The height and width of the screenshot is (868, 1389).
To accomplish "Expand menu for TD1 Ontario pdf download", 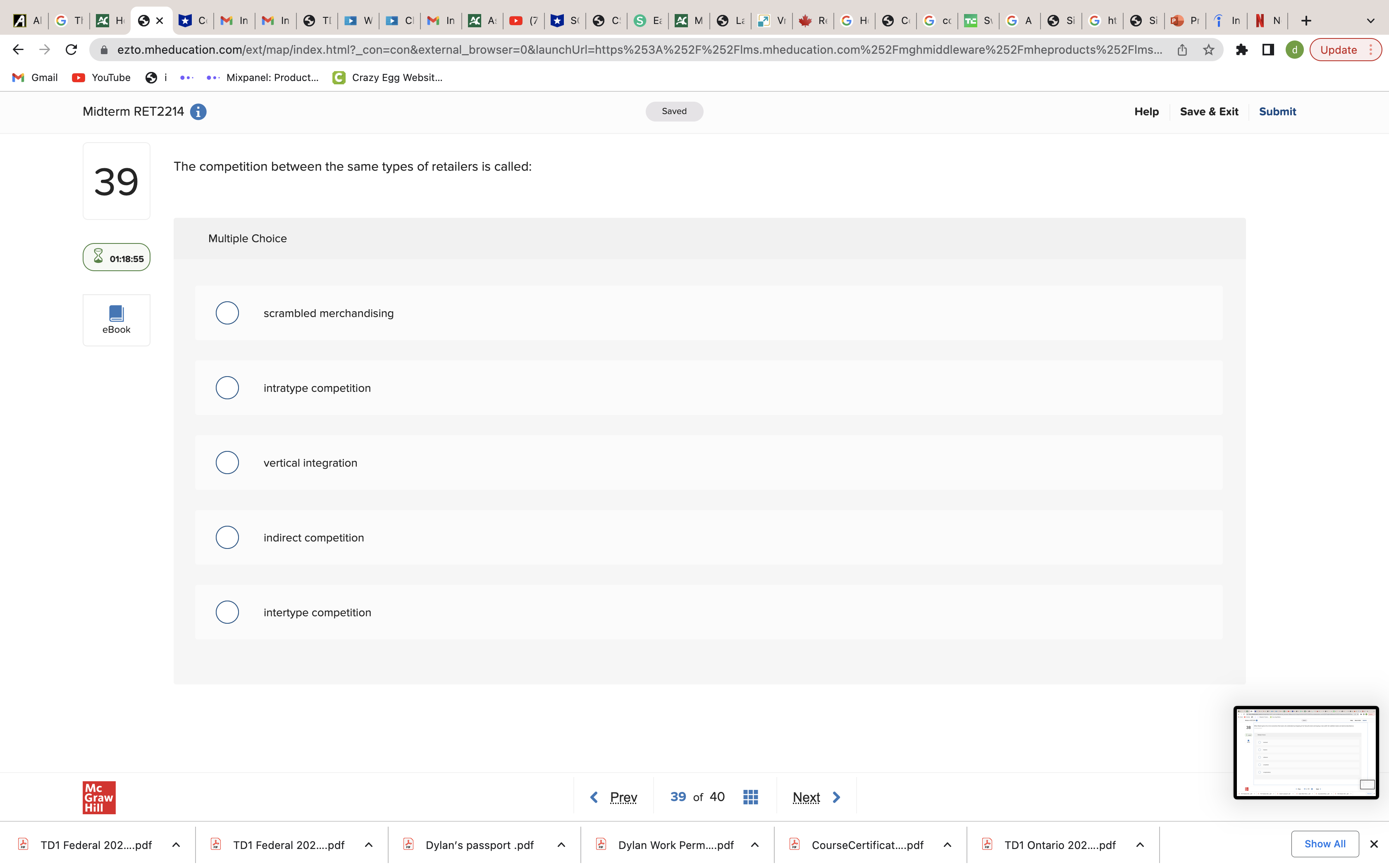I will point(1140,844).
